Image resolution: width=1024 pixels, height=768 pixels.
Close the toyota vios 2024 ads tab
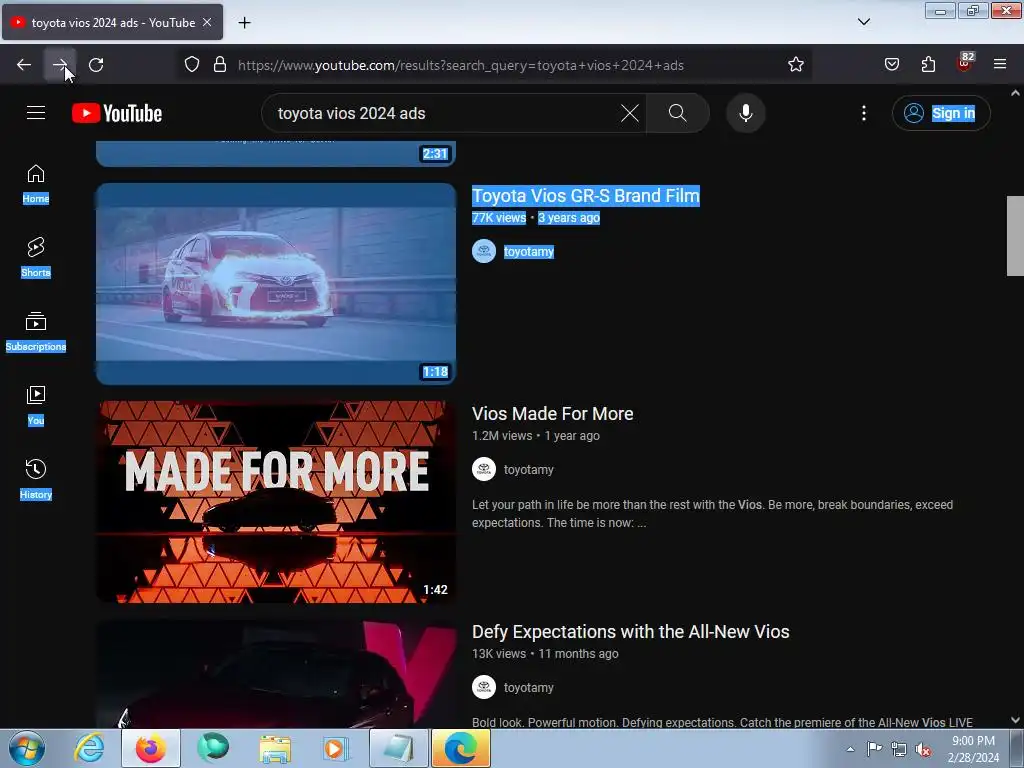click(x=207, y=22)
